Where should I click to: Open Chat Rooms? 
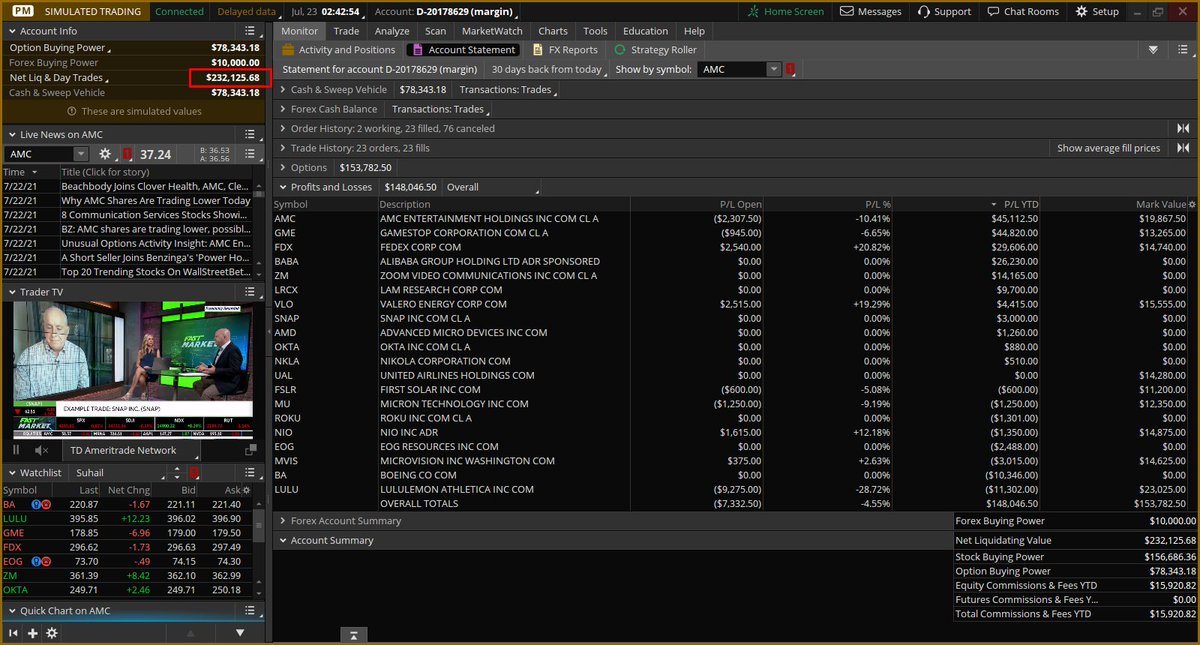point(1022,11)
